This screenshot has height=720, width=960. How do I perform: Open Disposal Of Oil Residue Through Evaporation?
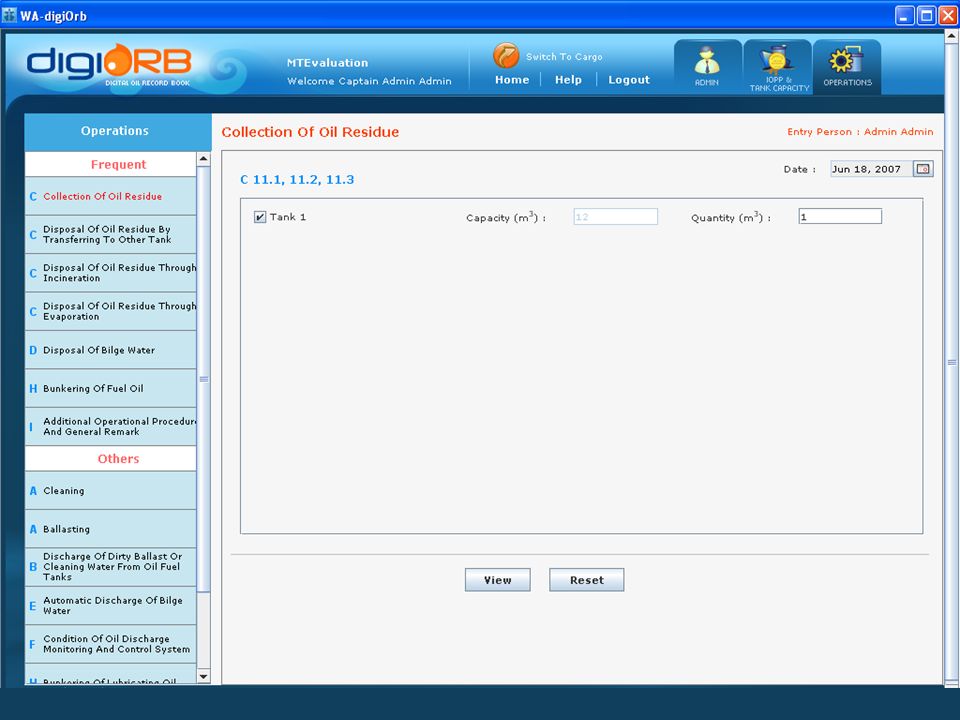pyautogui.click(x=111, y=312)
